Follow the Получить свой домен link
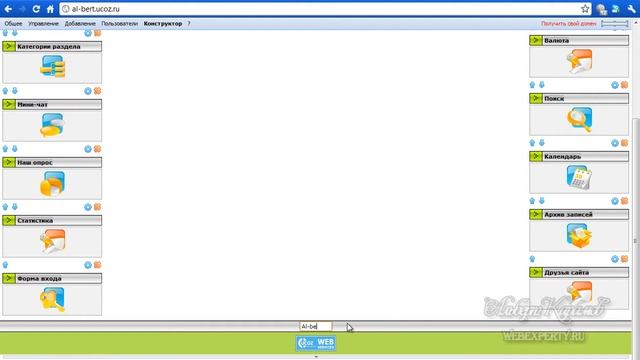Screen dimensions: 640x360 pos(569,24)
